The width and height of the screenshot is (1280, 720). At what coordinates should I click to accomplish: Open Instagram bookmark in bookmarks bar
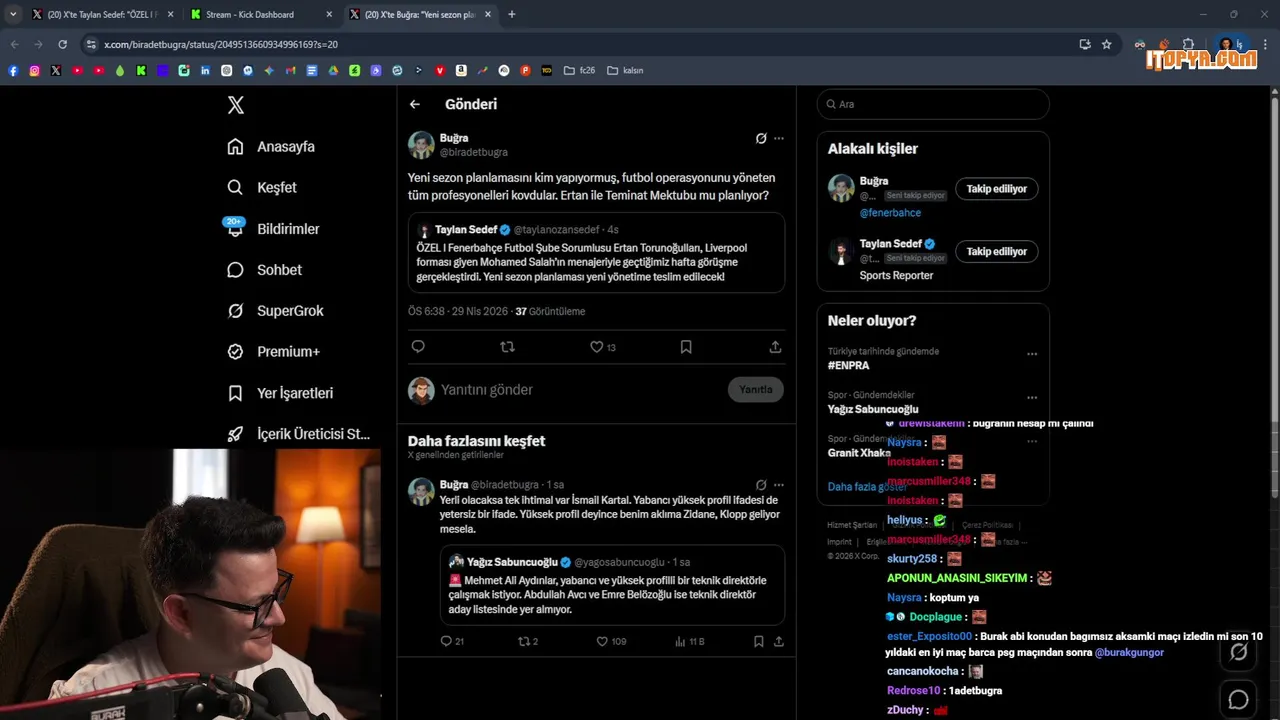(34, 70)
